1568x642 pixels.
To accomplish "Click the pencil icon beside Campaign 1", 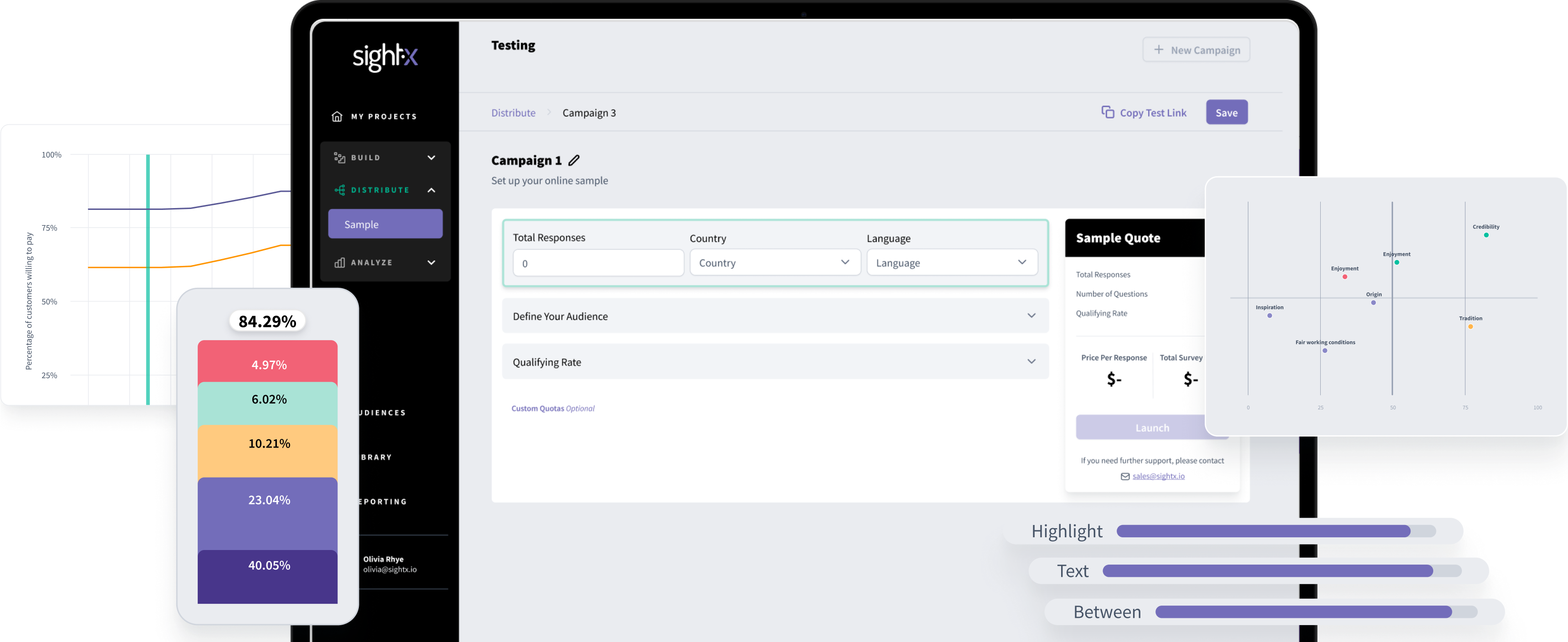I will [573, 161].
